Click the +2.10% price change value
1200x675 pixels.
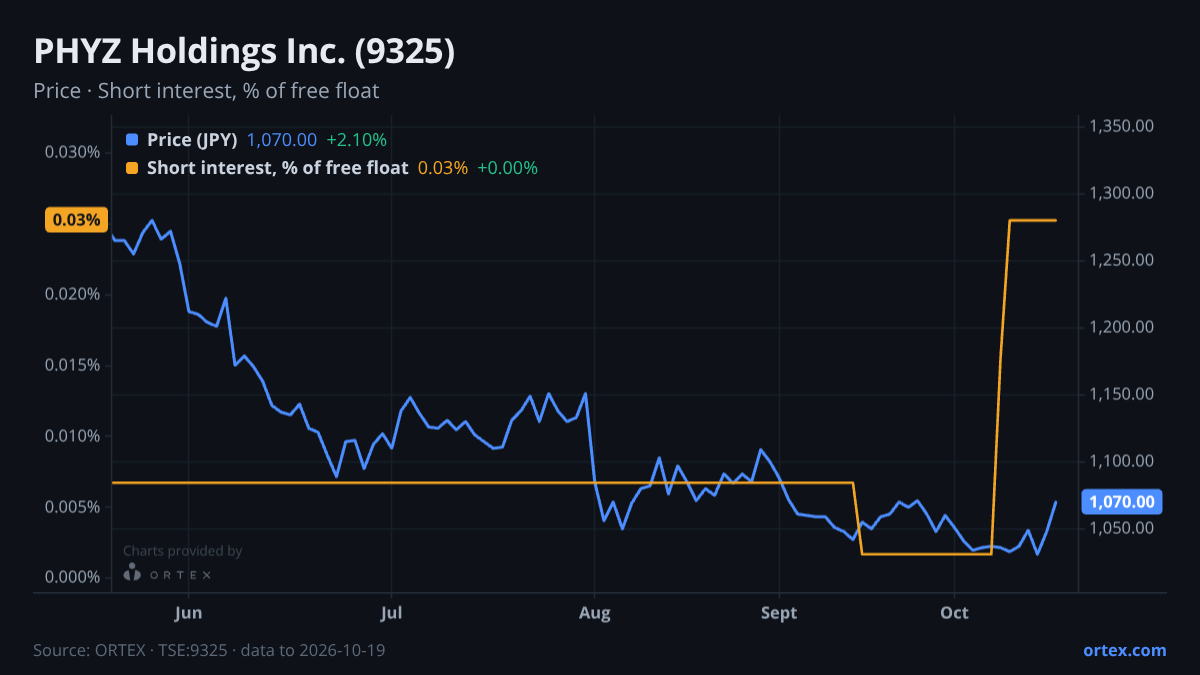pos(356,140)
